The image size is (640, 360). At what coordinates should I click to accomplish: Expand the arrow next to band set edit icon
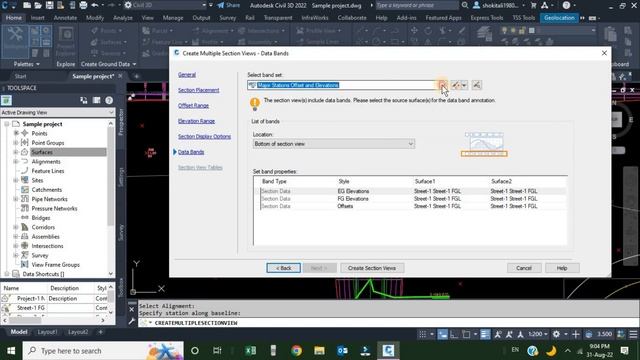(464, 85)
